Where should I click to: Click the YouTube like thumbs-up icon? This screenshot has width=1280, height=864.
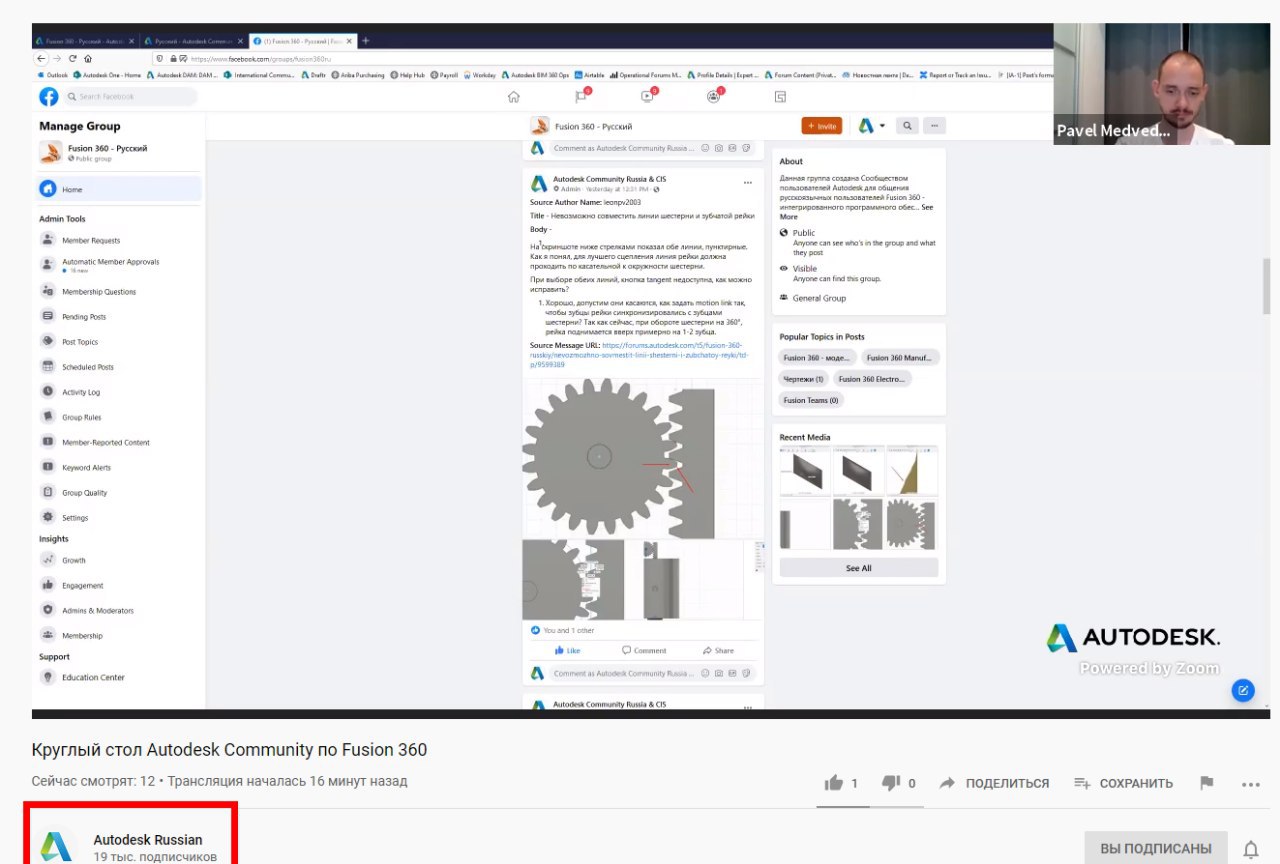point(833,783)
